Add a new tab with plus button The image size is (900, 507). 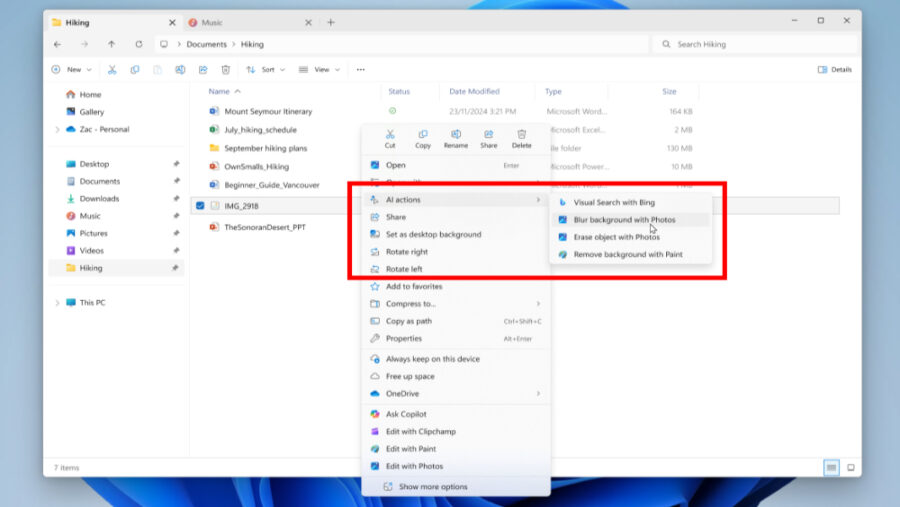tap(331, 22)
